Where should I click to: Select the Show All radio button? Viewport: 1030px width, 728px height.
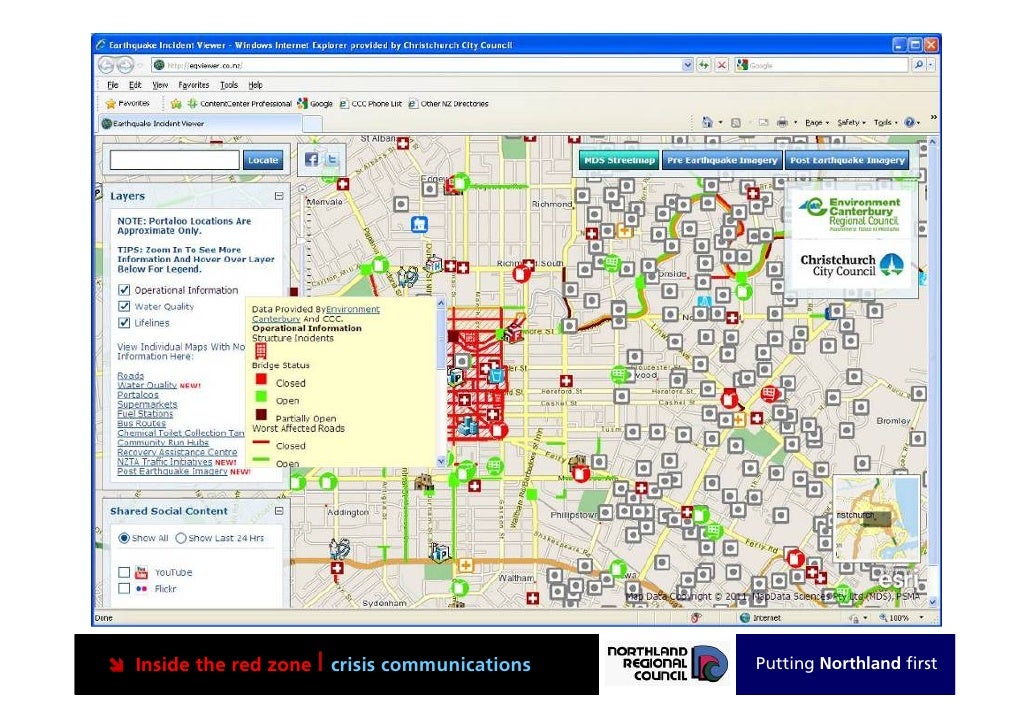[x=123, y=538]
